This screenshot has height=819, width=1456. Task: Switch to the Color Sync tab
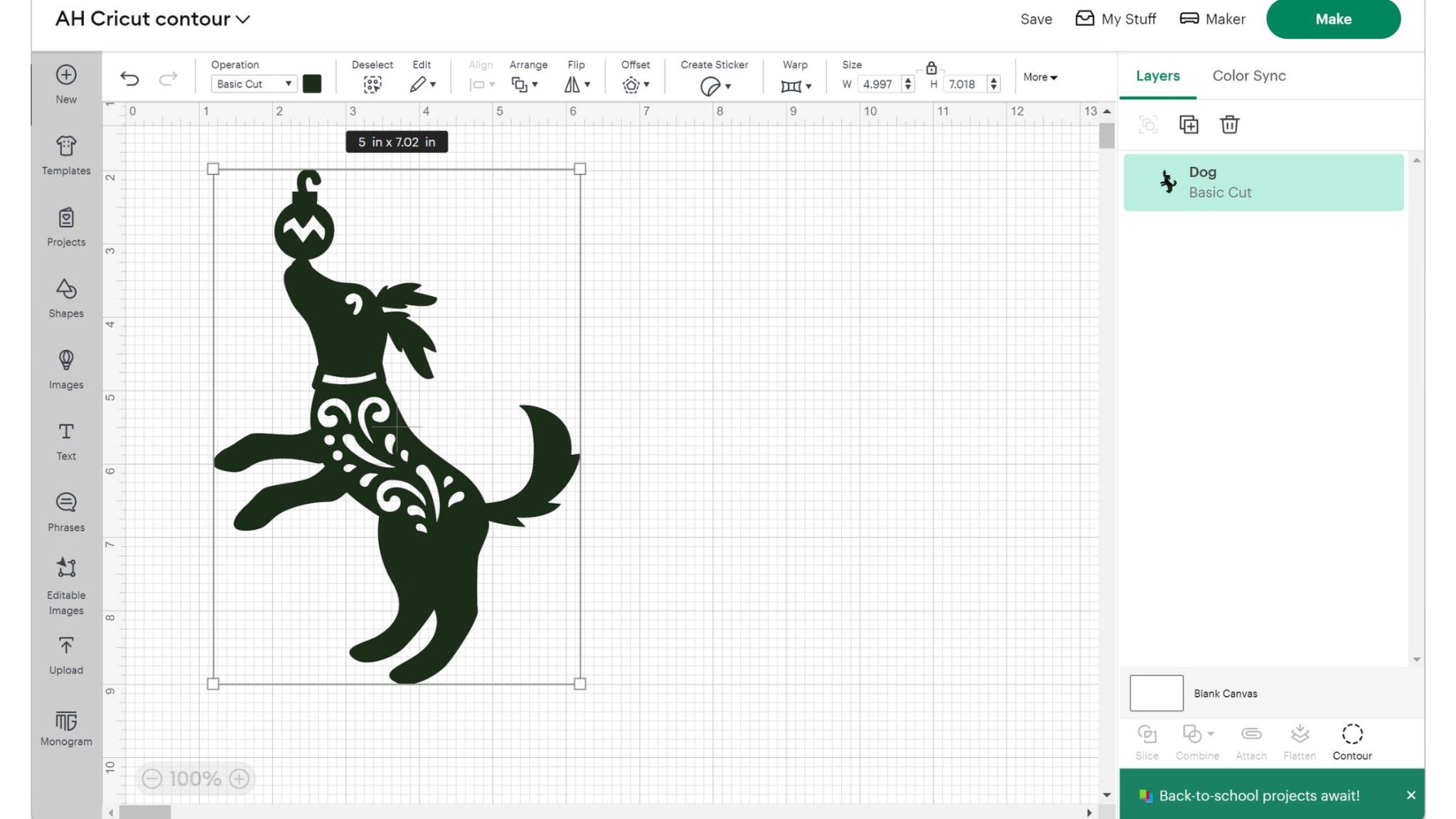click(1249, 75)
